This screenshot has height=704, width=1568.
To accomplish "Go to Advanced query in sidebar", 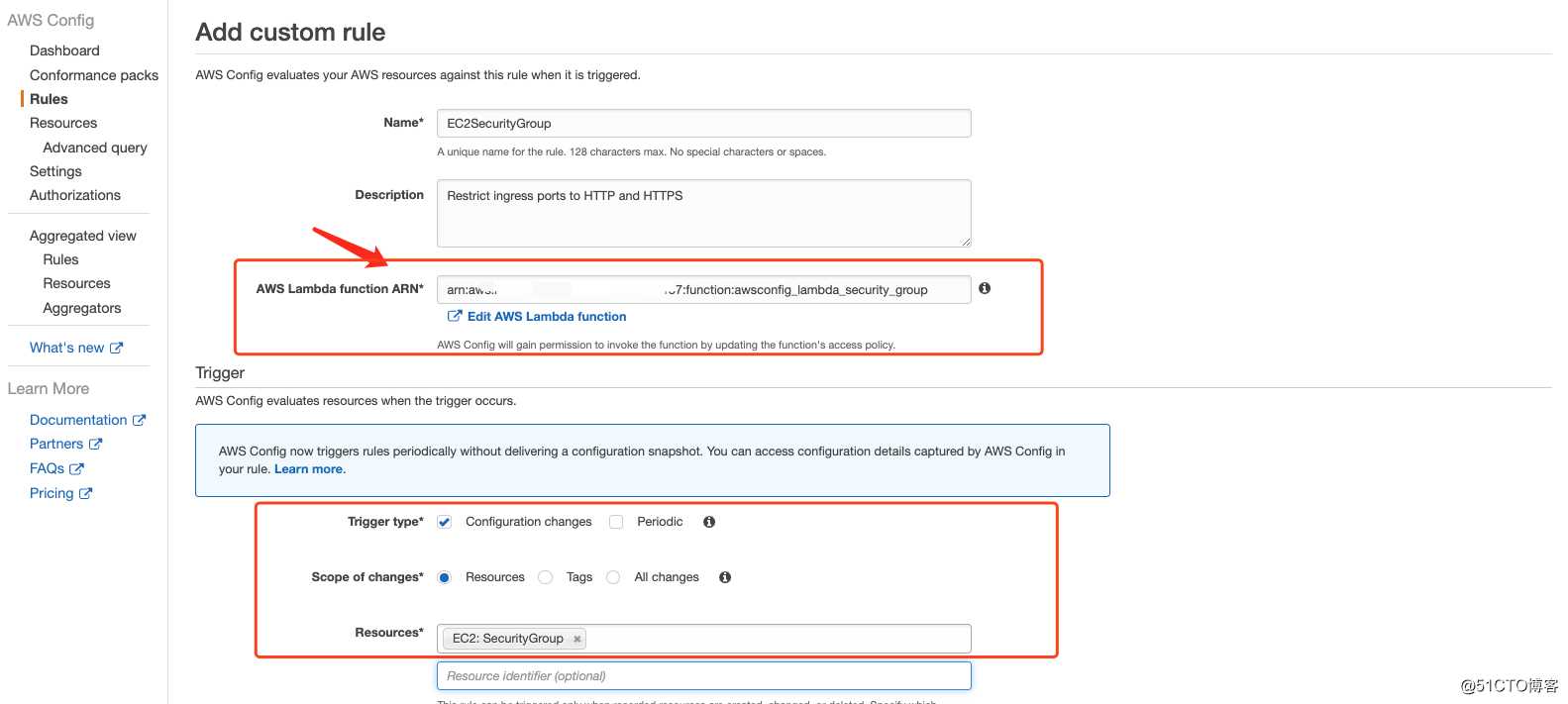I will click(95, 148).
